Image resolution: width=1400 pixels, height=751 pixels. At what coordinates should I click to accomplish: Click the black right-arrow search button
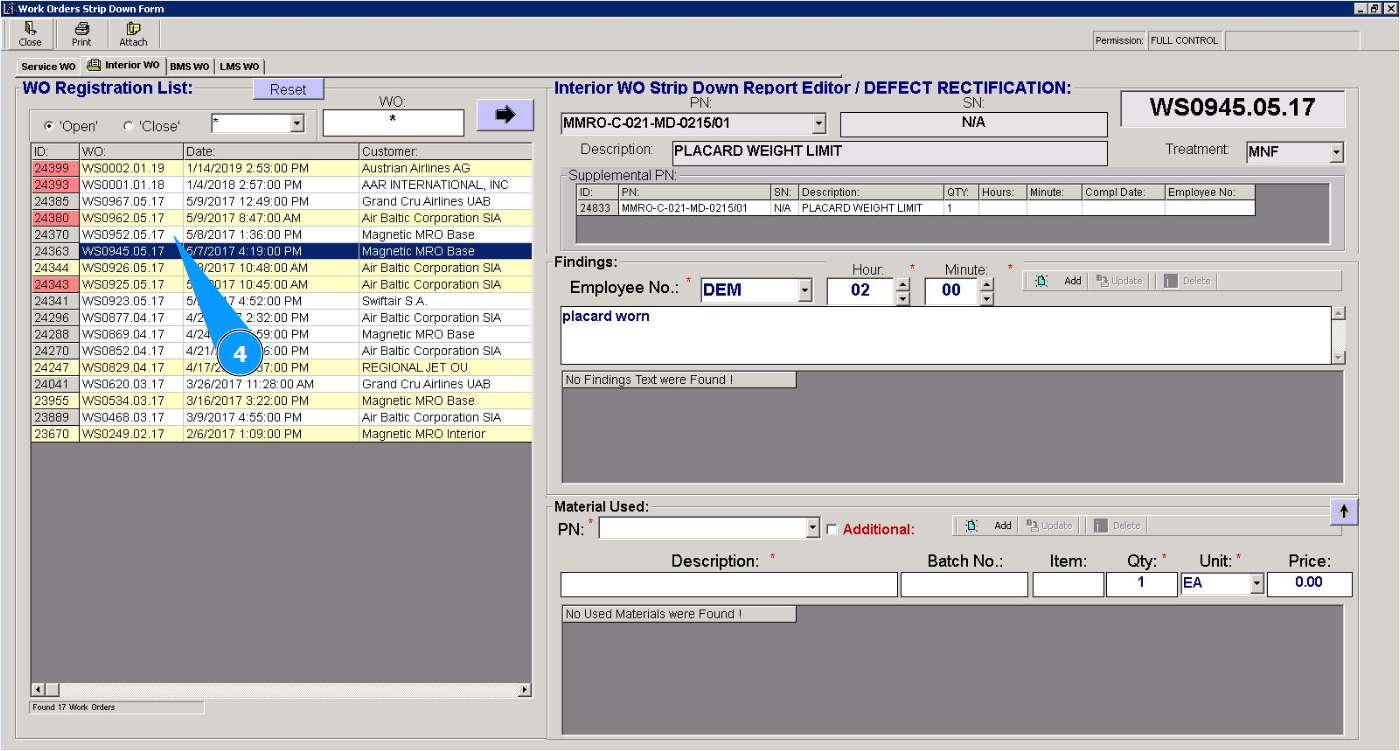pyautogui.click(x=505, y=115)
